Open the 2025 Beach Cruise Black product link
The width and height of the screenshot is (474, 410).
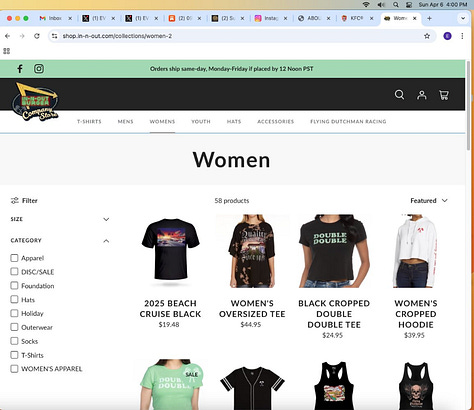[x=170, y=309]
